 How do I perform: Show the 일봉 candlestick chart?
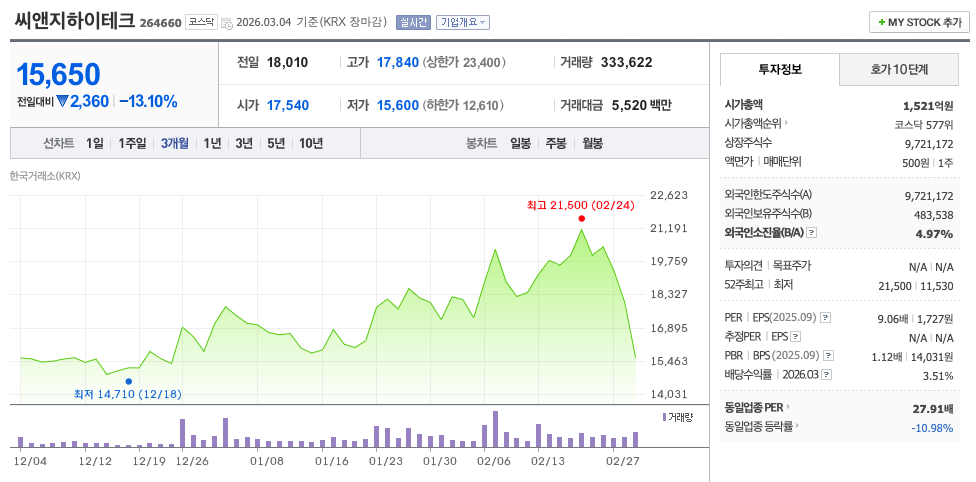coord(520,143)
